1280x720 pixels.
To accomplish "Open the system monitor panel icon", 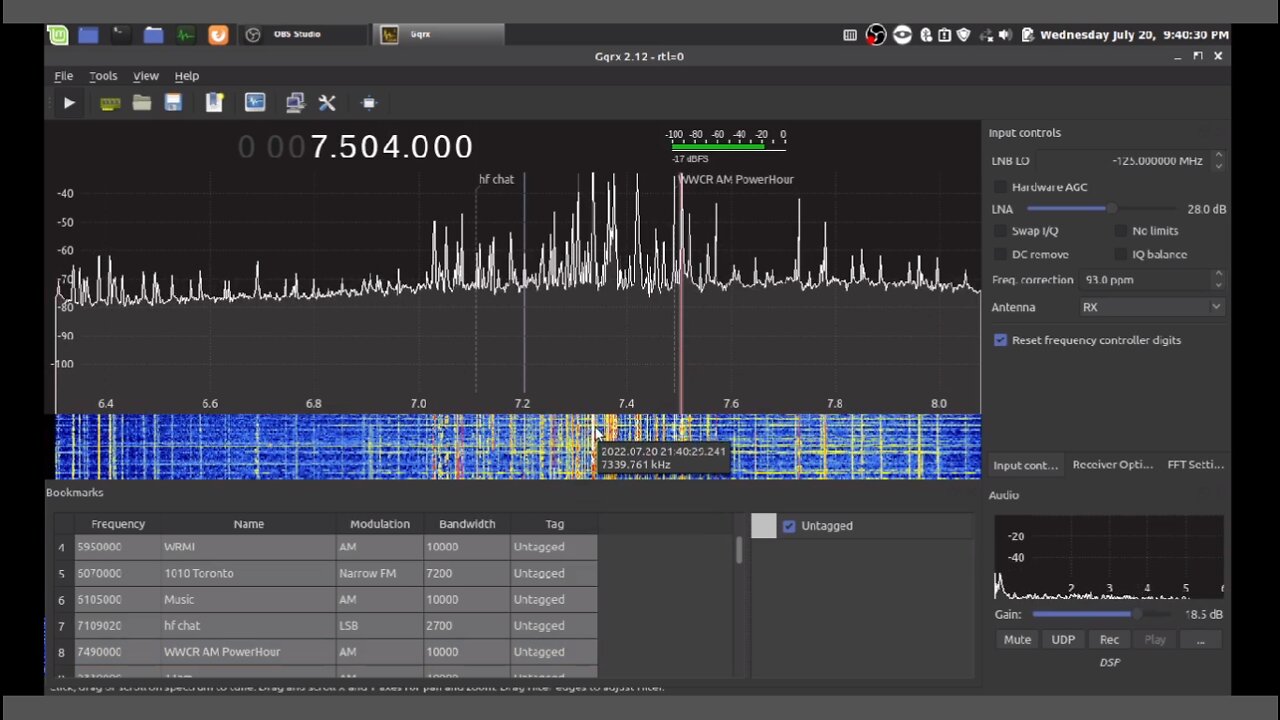I will pyautogui.click(x=185, y=35).
